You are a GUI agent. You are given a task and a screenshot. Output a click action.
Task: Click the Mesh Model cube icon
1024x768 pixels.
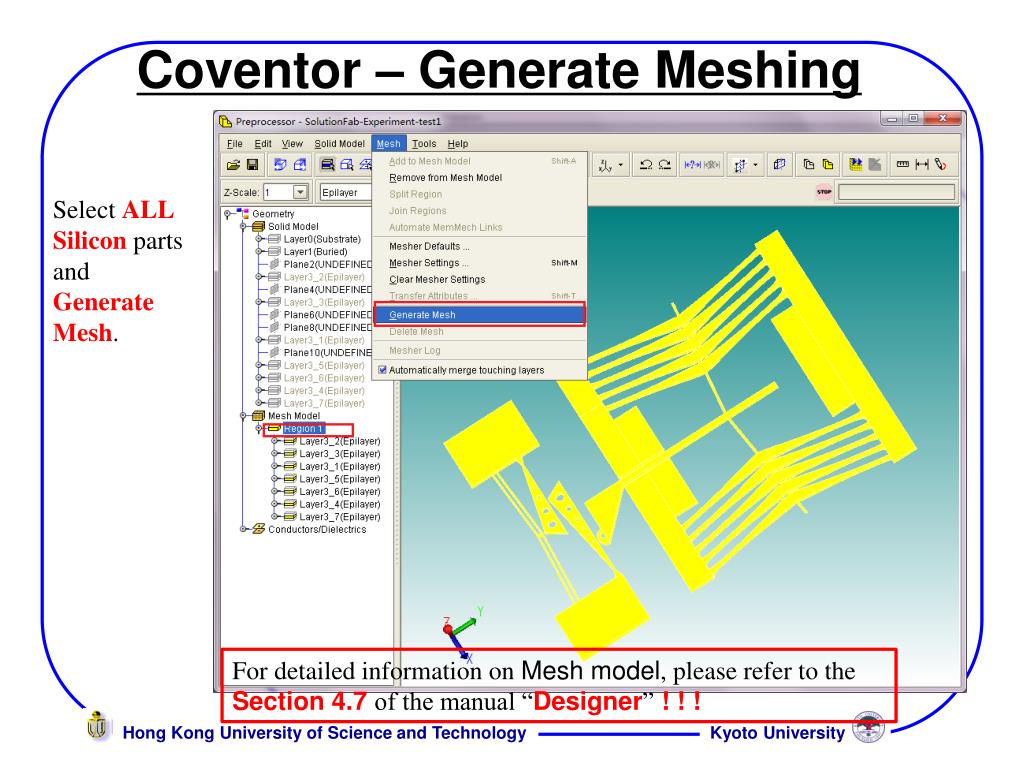(259, 415)
